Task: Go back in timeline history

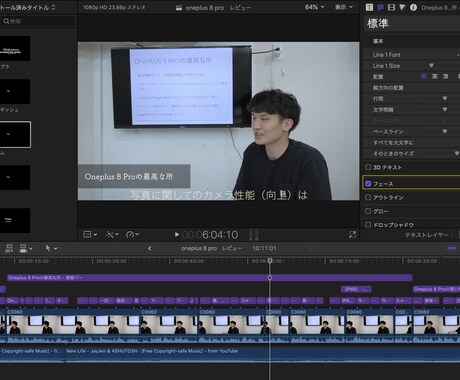Action: [150, 248]
